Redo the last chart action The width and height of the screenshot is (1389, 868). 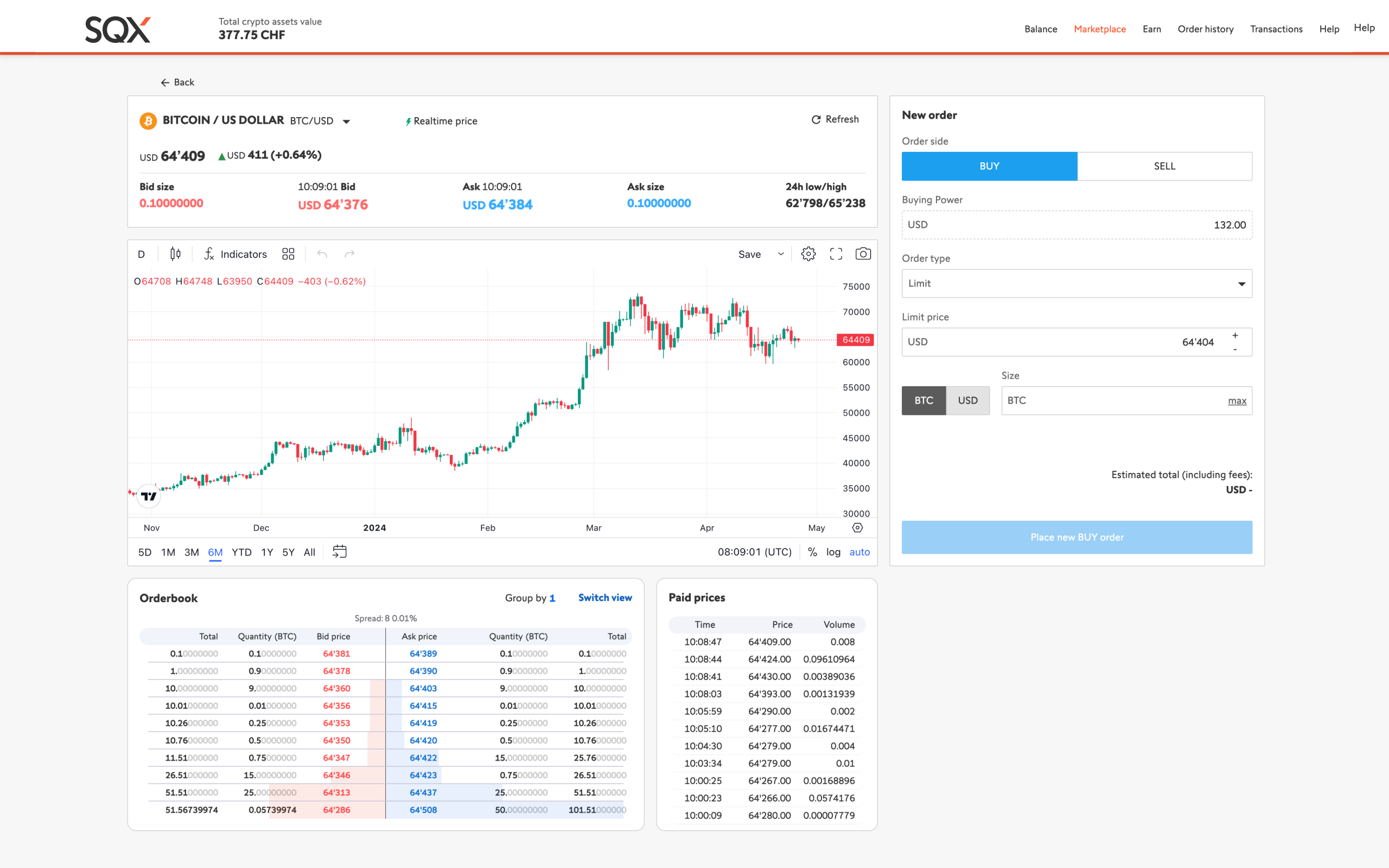(x=349, y=254)
